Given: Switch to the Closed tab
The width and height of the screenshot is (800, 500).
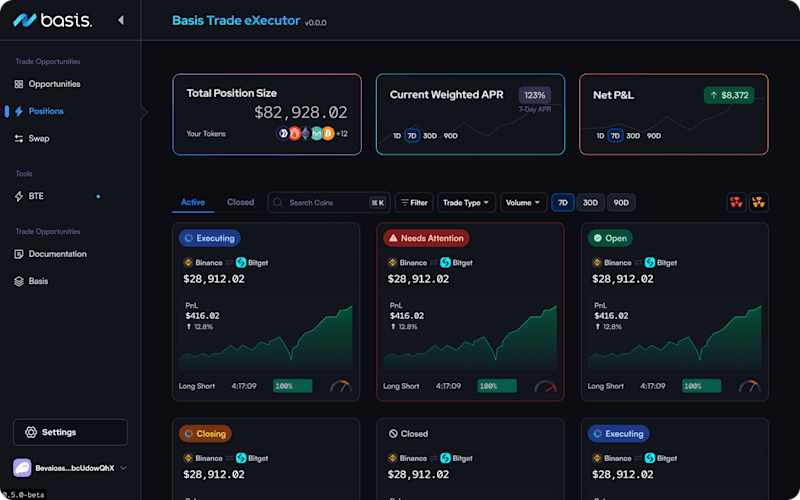Looking at the screenshot, I should 240,203.
